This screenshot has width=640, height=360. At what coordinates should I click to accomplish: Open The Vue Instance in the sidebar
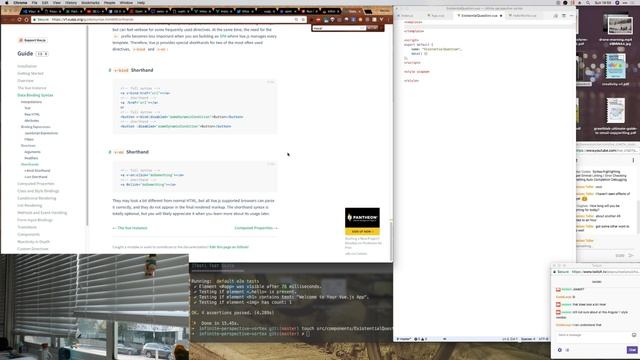[x=32, y=88]
